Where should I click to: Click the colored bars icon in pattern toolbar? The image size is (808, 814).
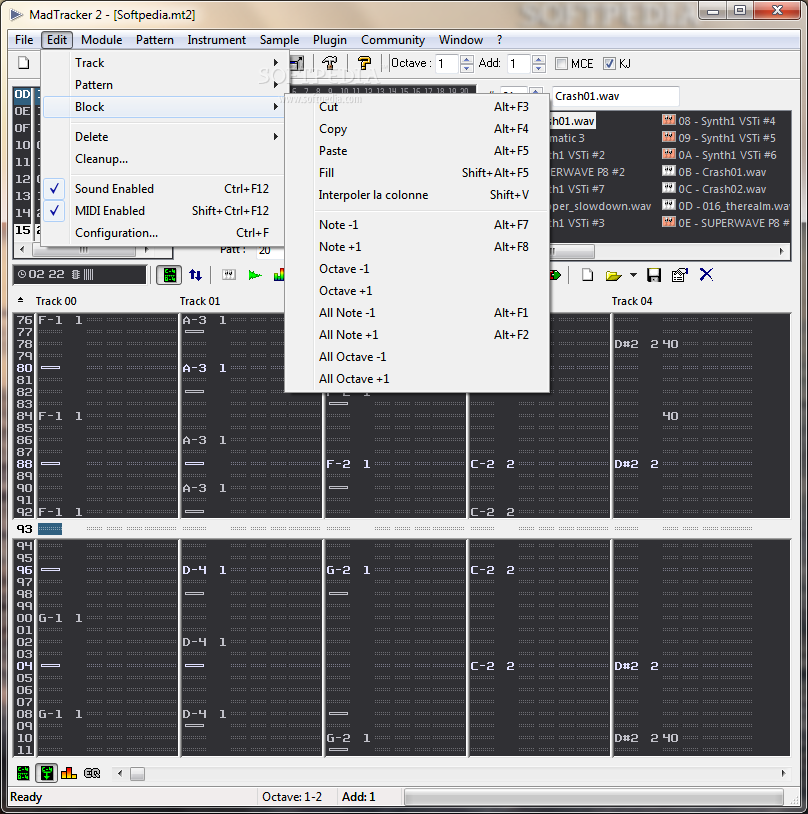click(x=279, y=275)
